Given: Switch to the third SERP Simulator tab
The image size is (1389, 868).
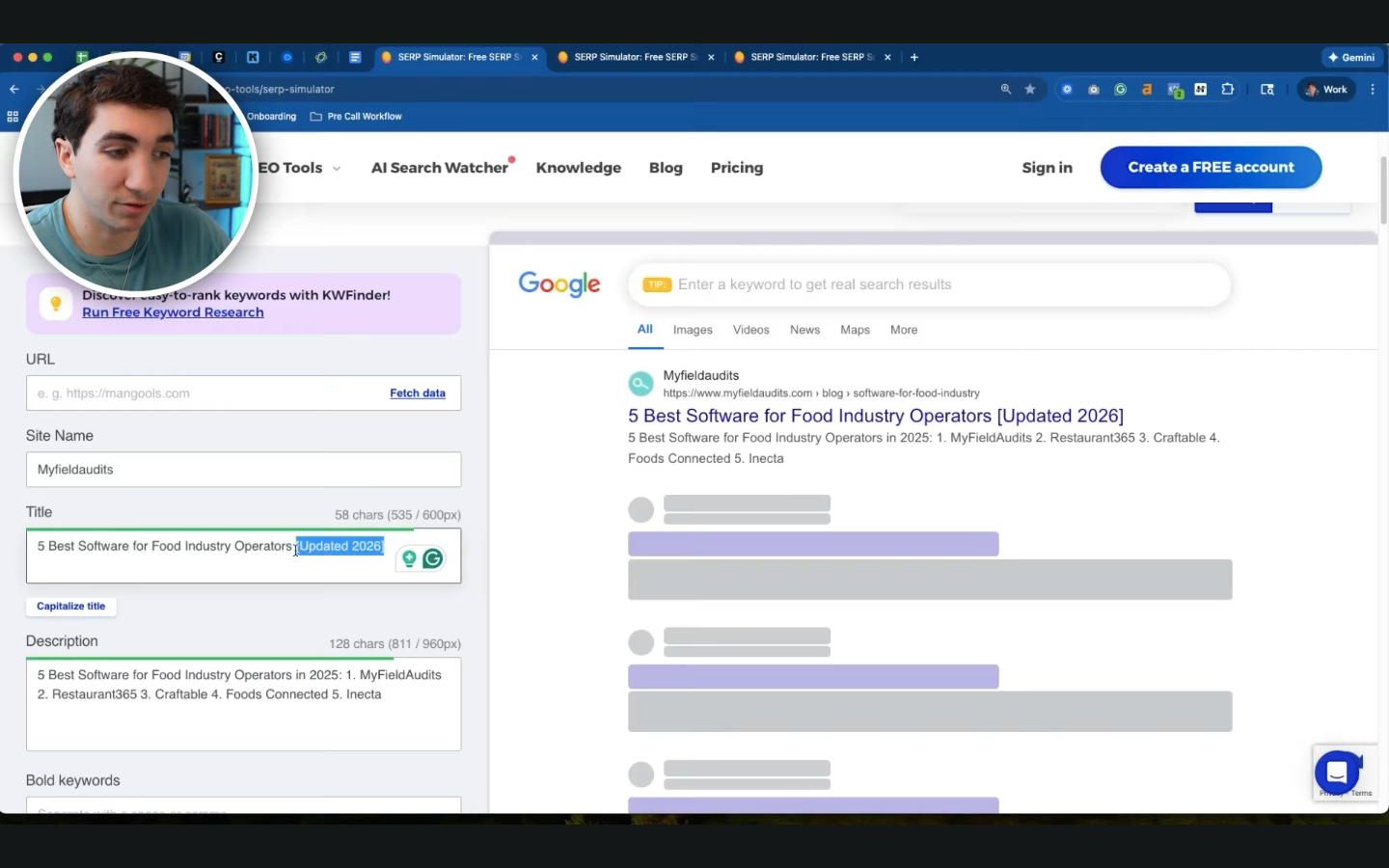Looking at the screenshot, I should pyautogui.click(x=810, y=57).
